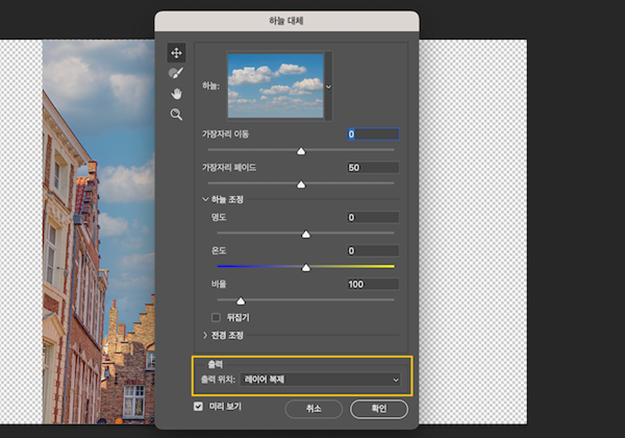625x438 pixels.
Task: Click the 명도 slider handle
Action: [306, 234]
